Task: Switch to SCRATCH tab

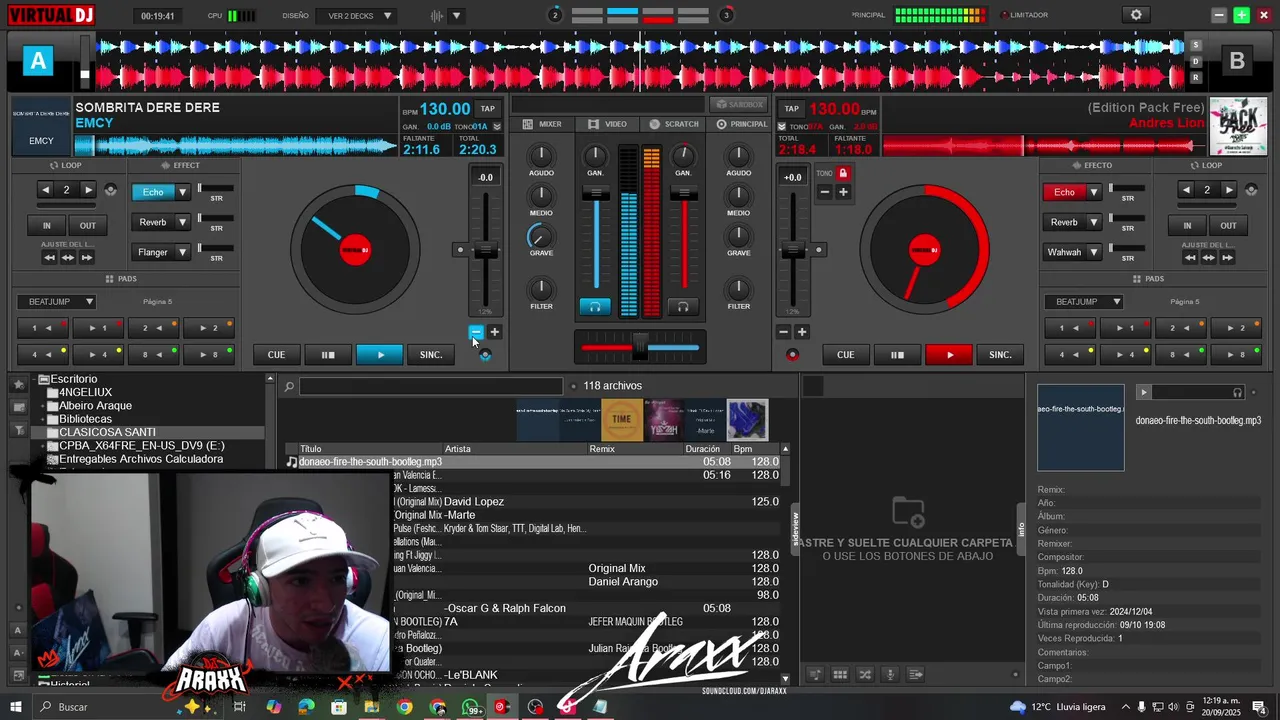Action: click(675, 124)
